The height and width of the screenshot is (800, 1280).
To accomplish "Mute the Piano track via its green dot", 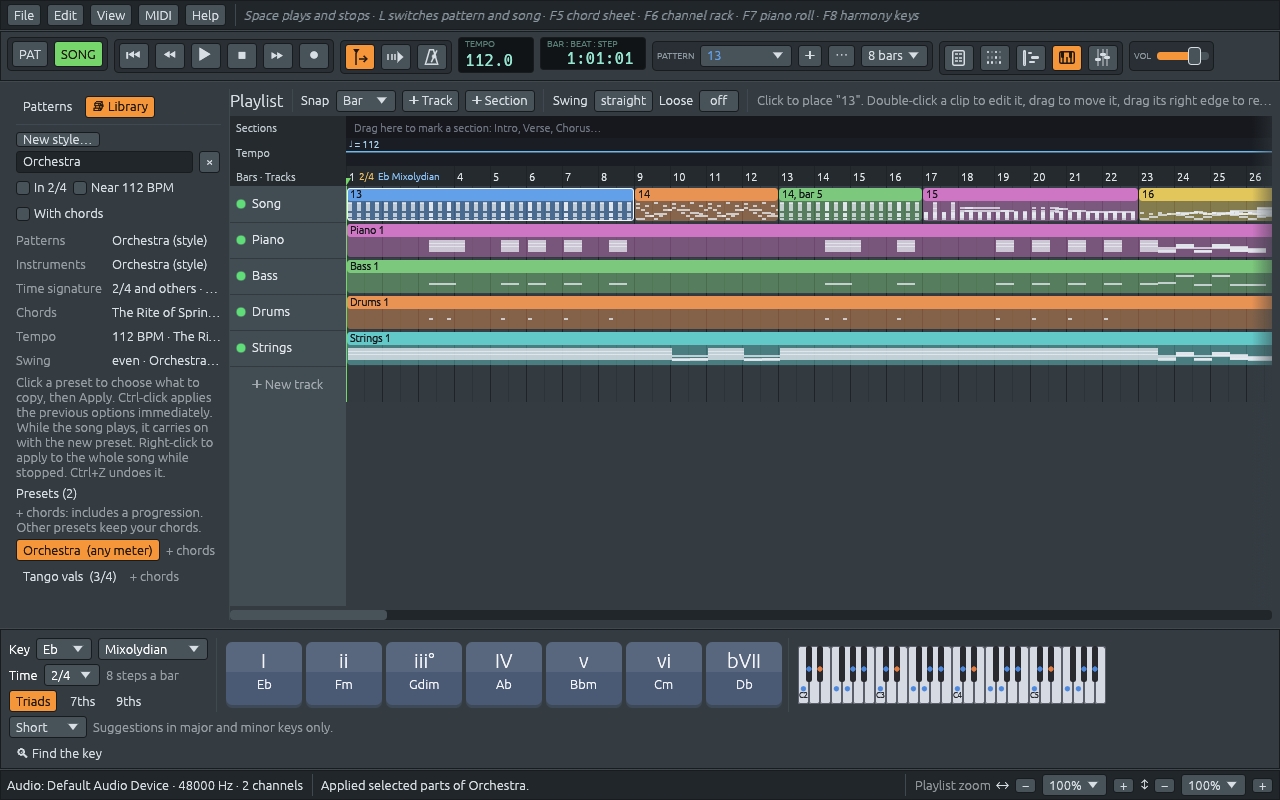I will point(241,240).
